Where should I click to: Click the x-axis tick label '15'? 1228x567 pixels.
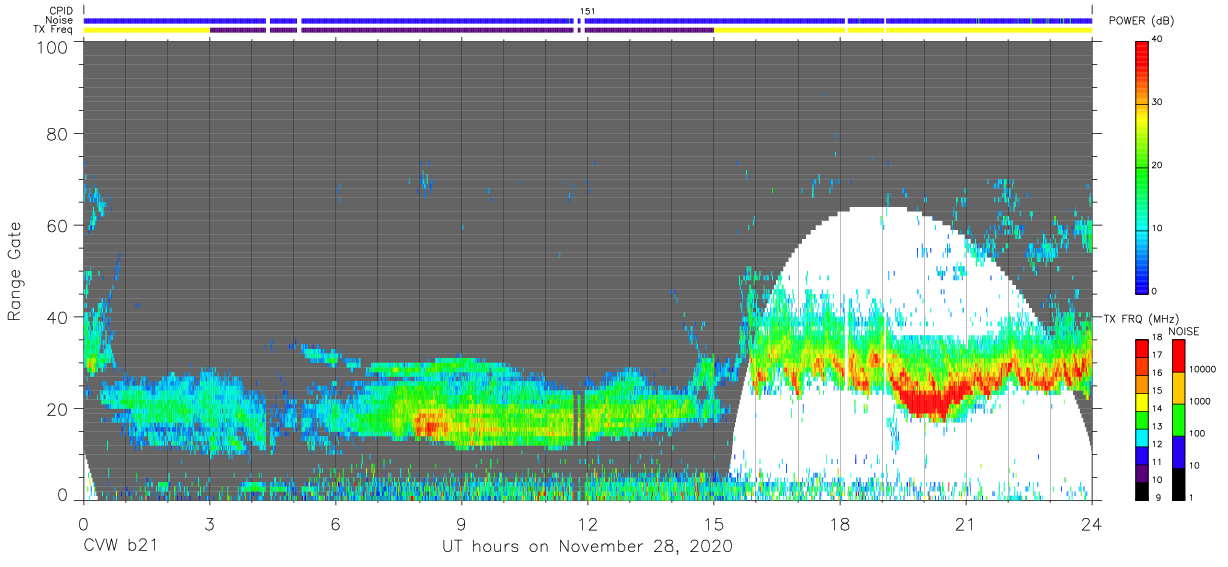pos(714,523)
